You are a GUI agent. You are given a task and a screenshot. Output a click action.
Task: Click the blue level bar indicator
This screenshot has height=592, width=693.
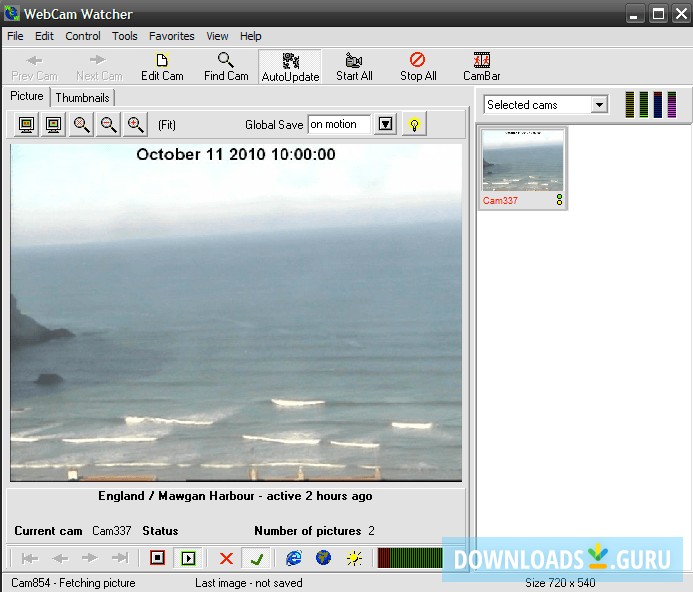click(658, 104)
